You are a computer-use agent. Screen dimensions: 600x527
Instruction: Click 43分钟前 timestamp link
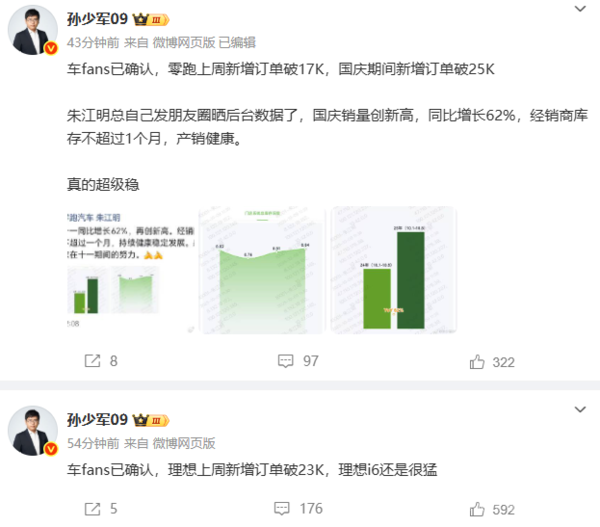[x=93, y=42]
